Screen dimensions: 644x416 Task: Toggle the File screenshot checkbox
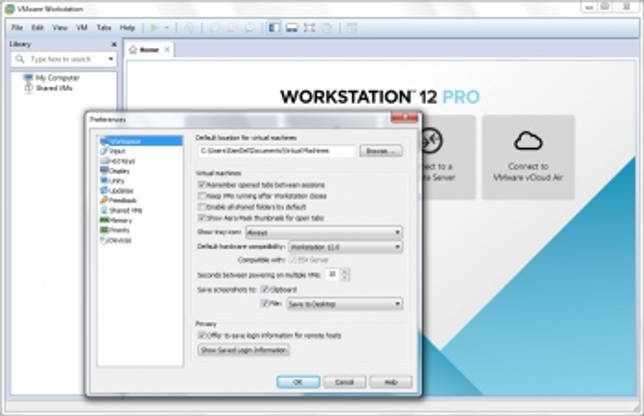265,303
